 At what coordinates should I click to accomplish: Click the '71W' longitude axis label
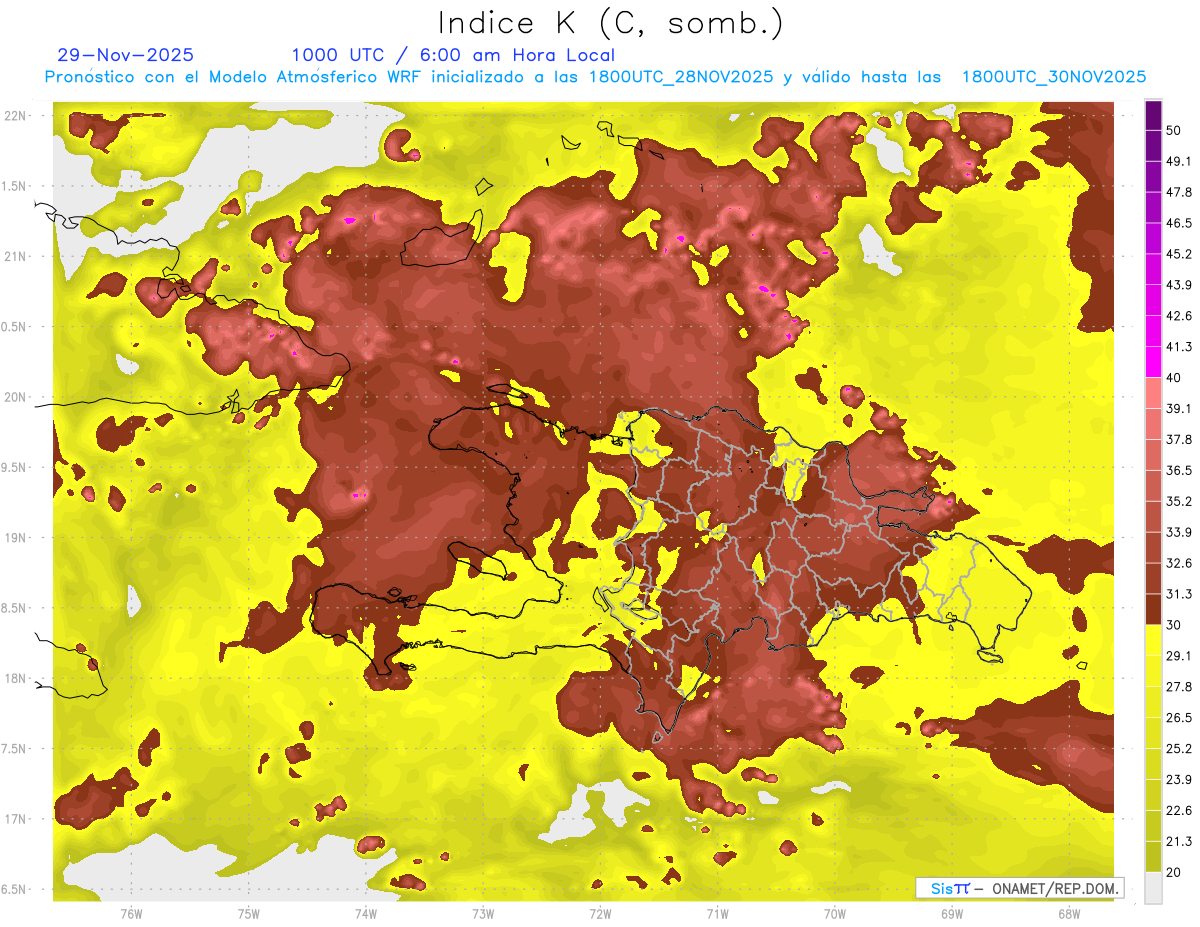pyautogui.click(x=717, y=914)
